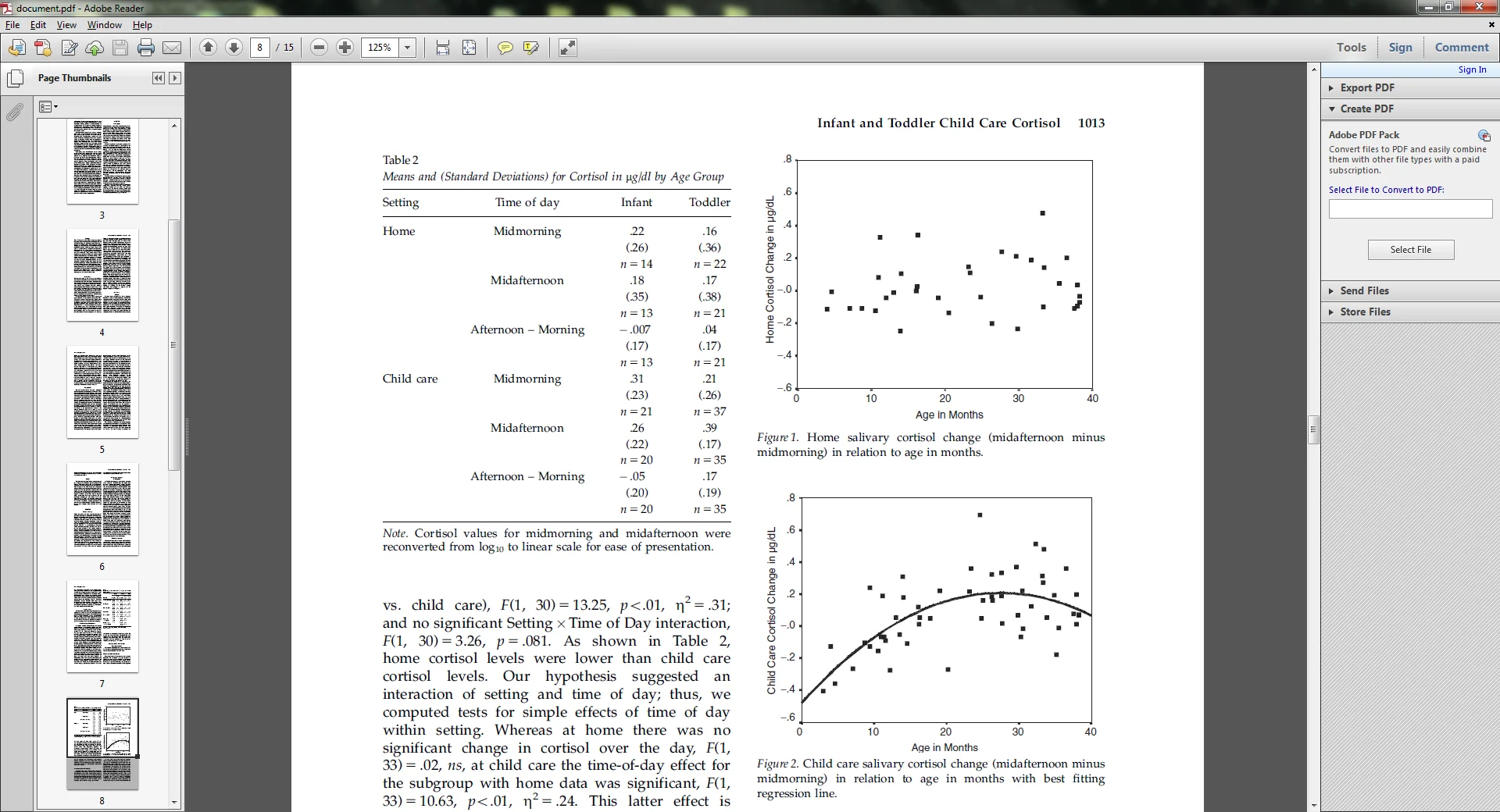Zoom in with the plus icon
Screen dimensions: 1500x812
(x=345, y=48)
